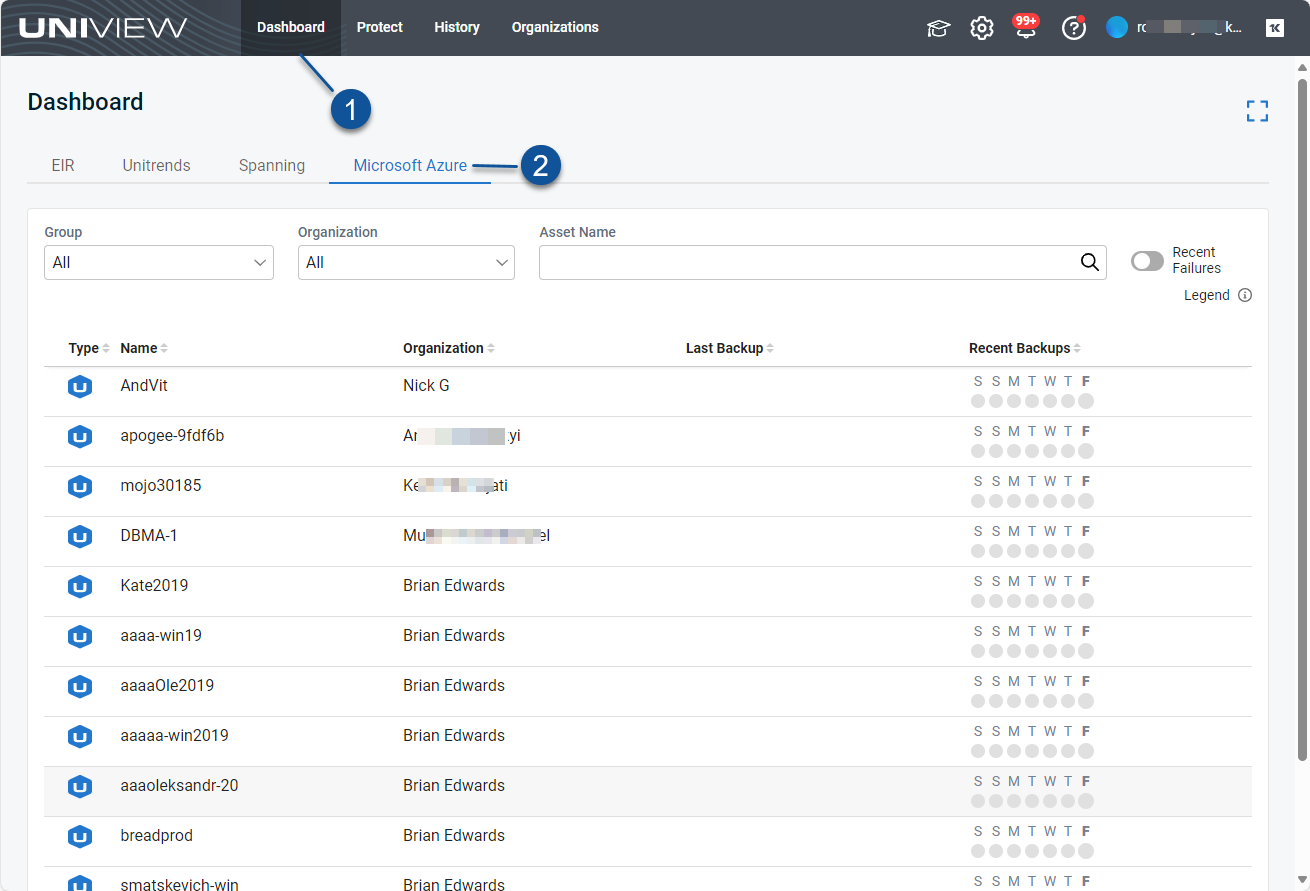This screenshot has height=891, width=1310.
Task: Enter full screen with expand icon
Action: coord(1257,111)
